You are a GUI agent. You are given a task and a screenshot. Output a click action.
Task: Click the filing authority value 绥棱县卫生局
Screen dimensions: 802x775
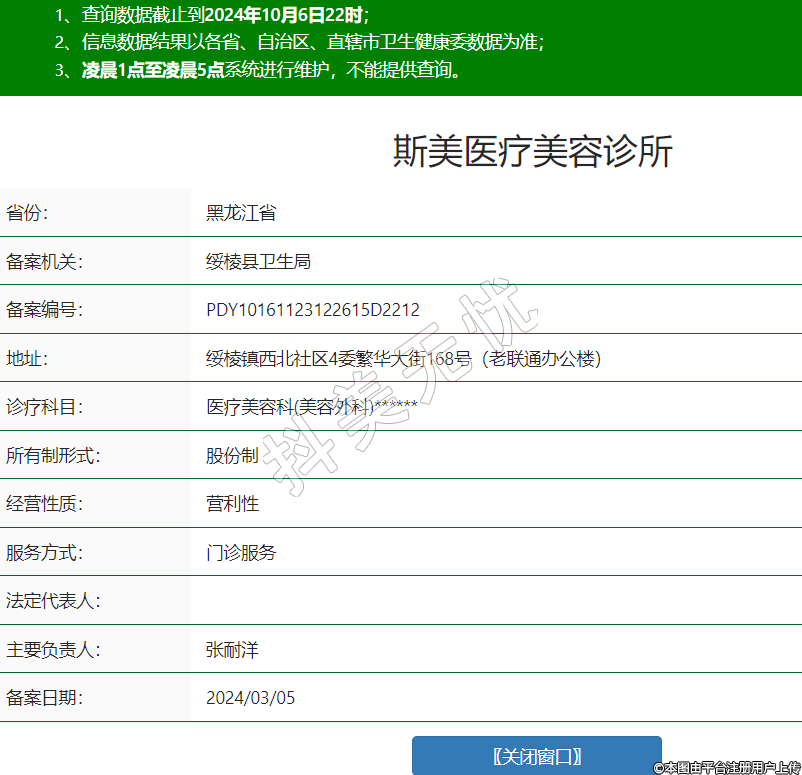click(258, 262)
